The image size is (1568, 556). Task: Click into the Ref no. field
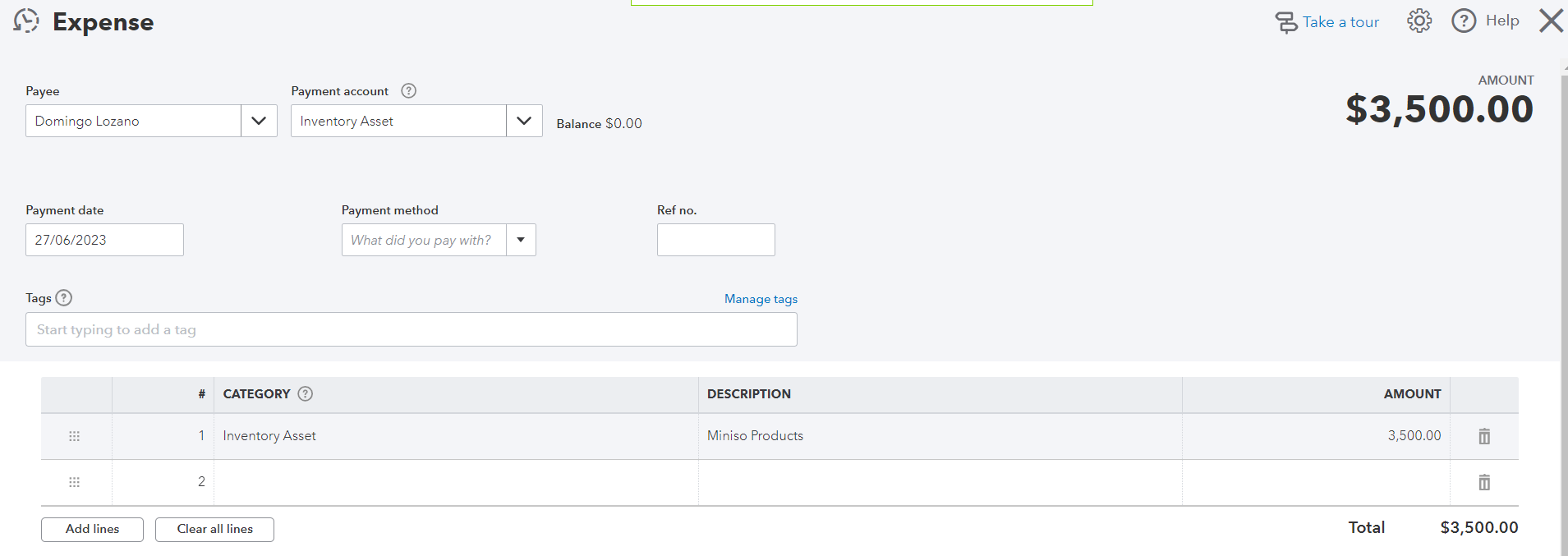point(715,240)
